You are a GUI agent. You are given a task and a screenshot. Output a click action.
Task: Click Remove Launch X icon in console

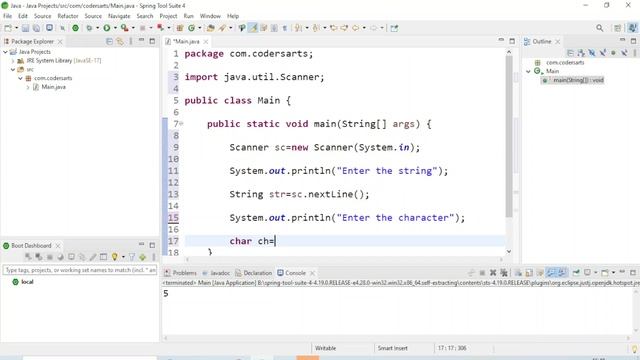(x=493, y=273)
